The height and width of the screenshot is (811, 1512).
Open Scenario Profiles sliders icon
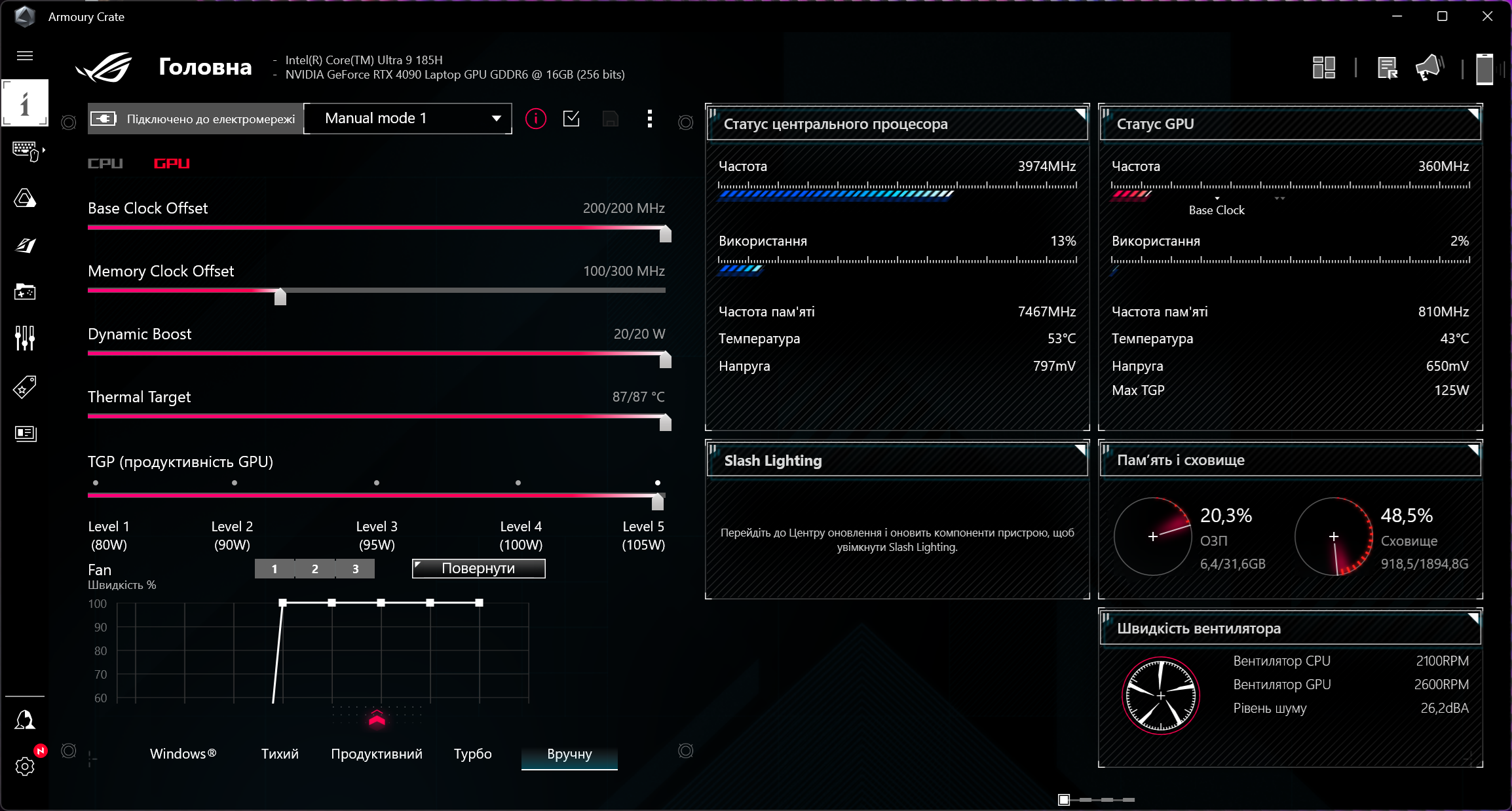(25, 338)
